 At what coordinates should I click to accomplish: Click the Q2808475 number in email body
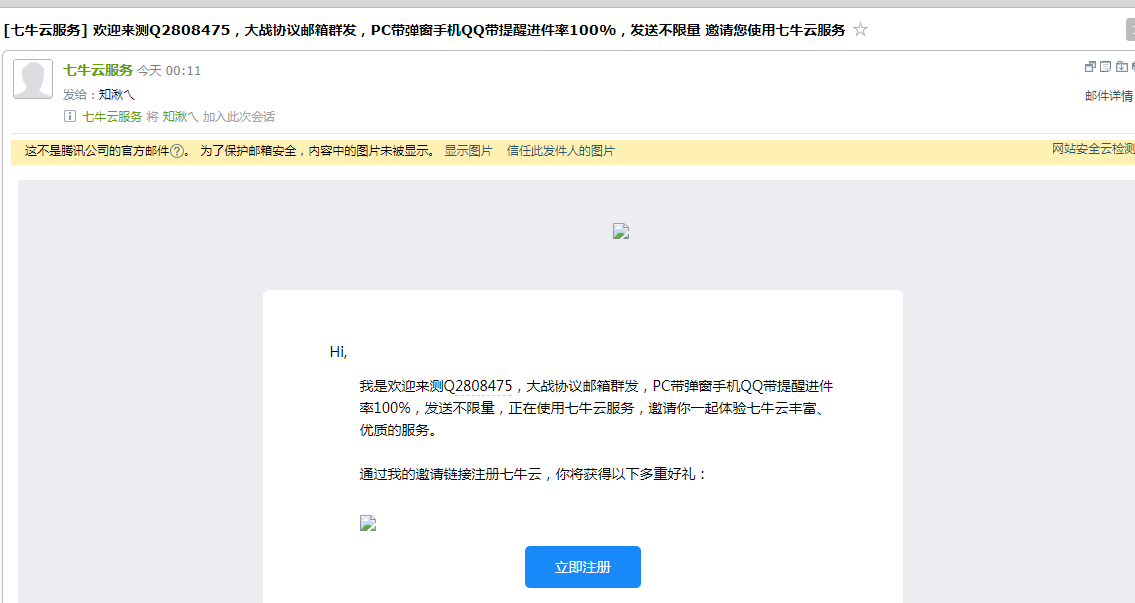coord(478,386)
